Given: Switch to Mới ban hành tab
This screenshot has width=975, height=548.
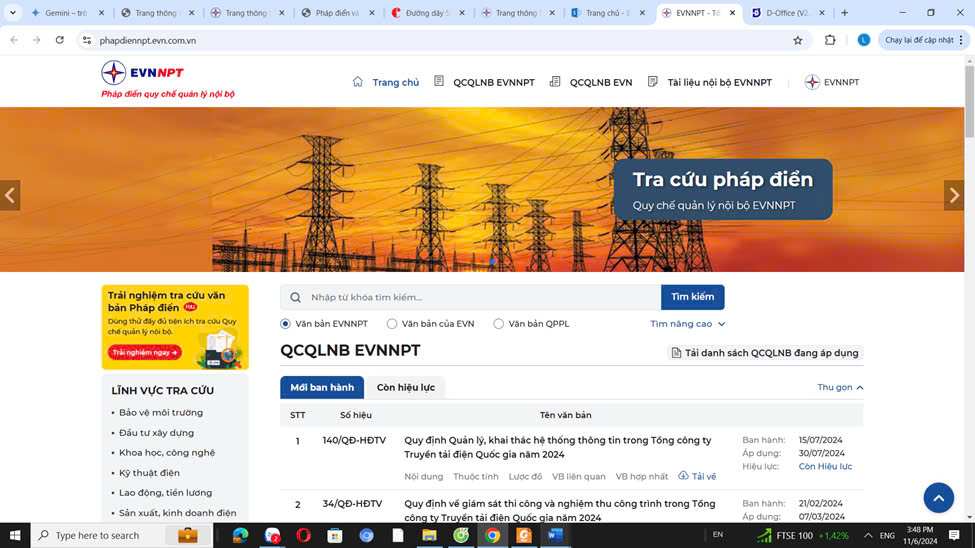Looking at the screenshot, I should 322,387.
